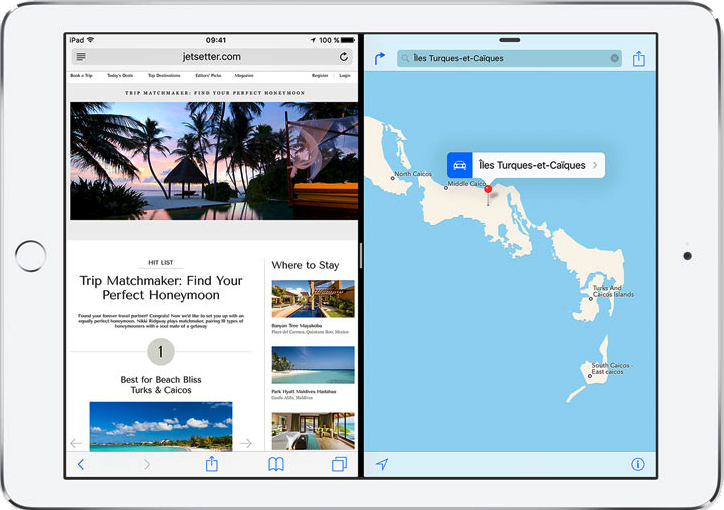Viewport: 724px width, 510px height.
Task: Tap the battery status indicator
Action: click(348, 40)
